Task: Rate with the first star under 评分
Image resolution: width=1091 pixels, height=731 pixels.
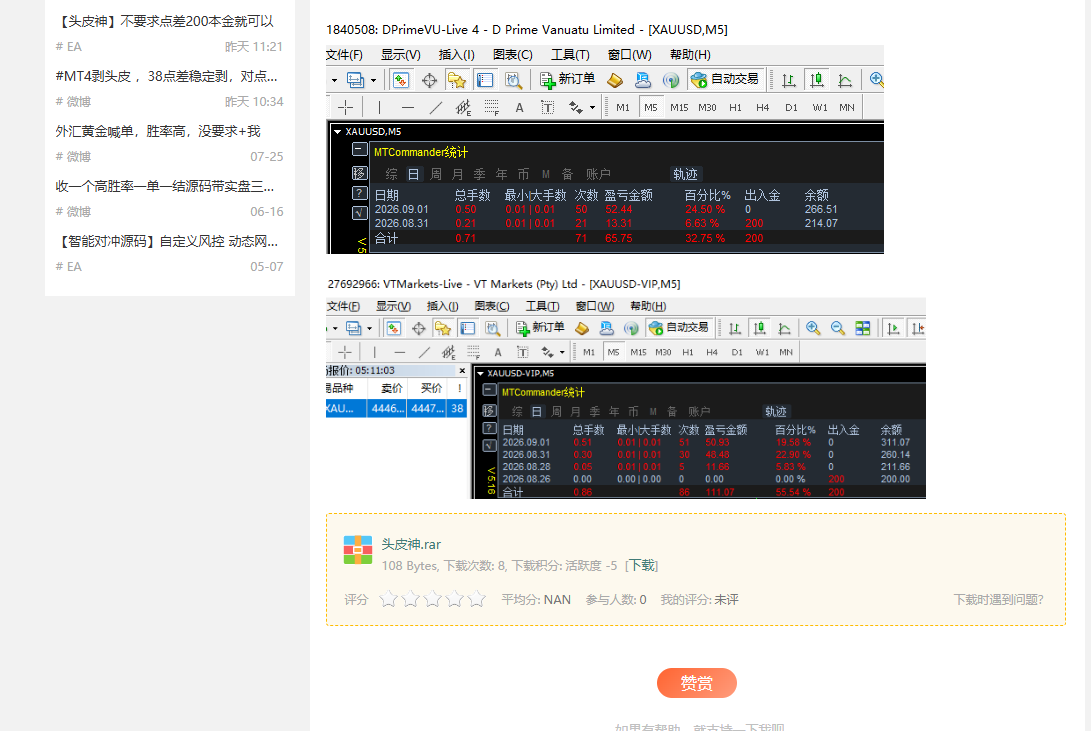Action: pos(388,599)
